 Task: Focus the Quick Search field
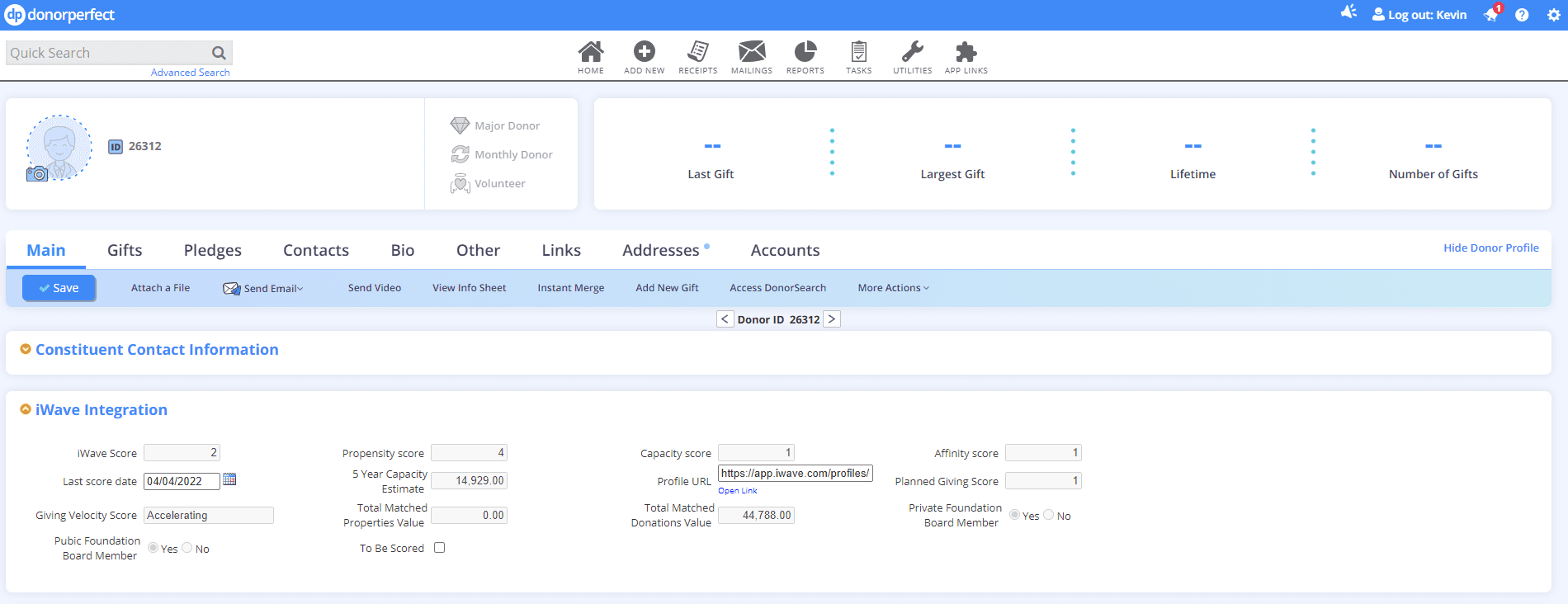pos(107,53)
